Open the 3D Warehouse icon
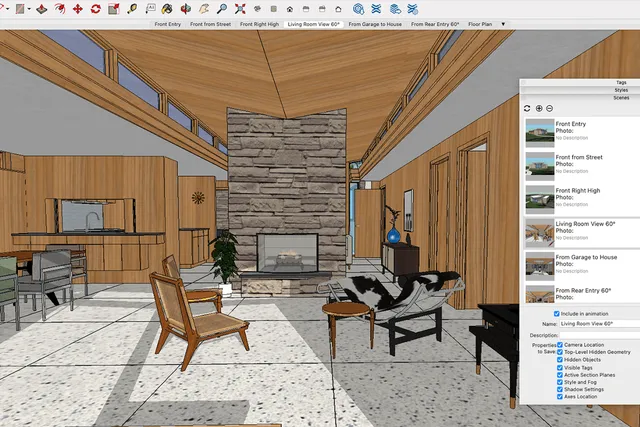 coord(358,9)
